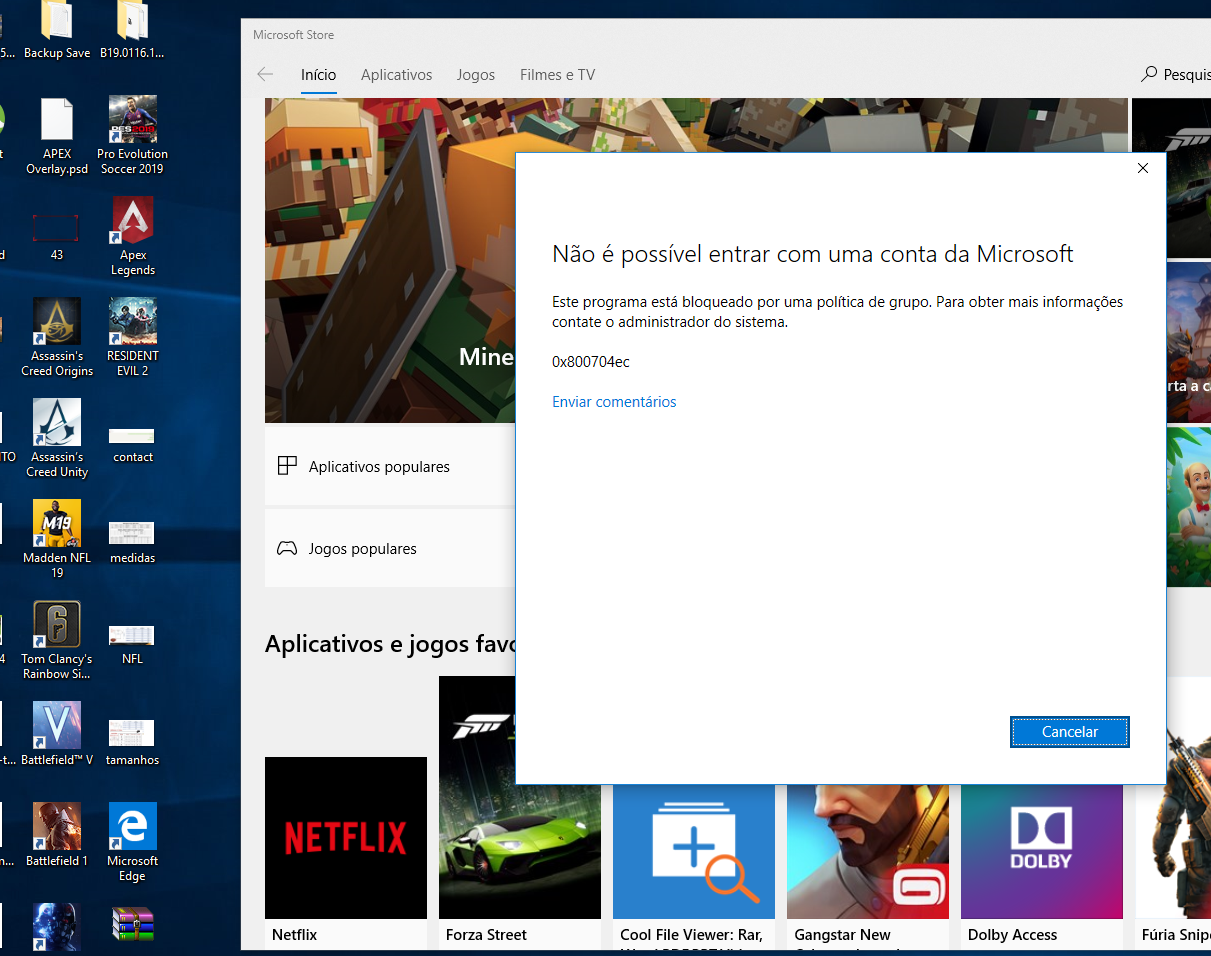Click the "Microsoft Store" window title text
This screenshot has height=956, width=1211.
(293, 35)
